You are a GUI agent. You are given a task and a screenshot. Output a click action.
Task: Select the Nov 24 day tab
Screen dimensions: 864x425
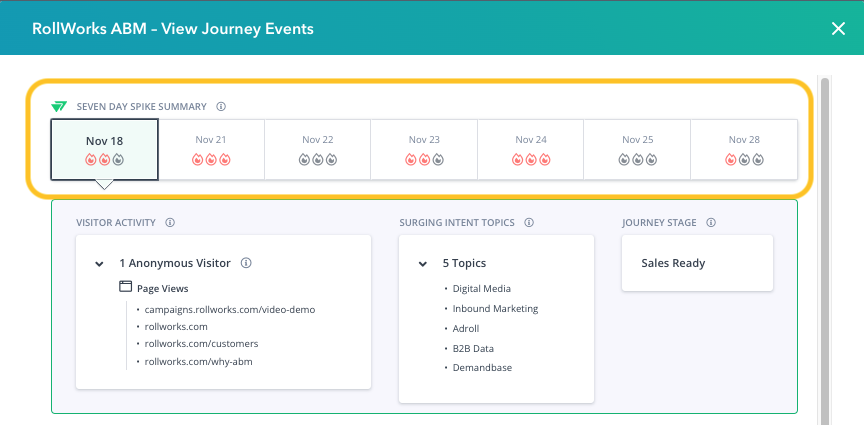(x=531, y=149)
